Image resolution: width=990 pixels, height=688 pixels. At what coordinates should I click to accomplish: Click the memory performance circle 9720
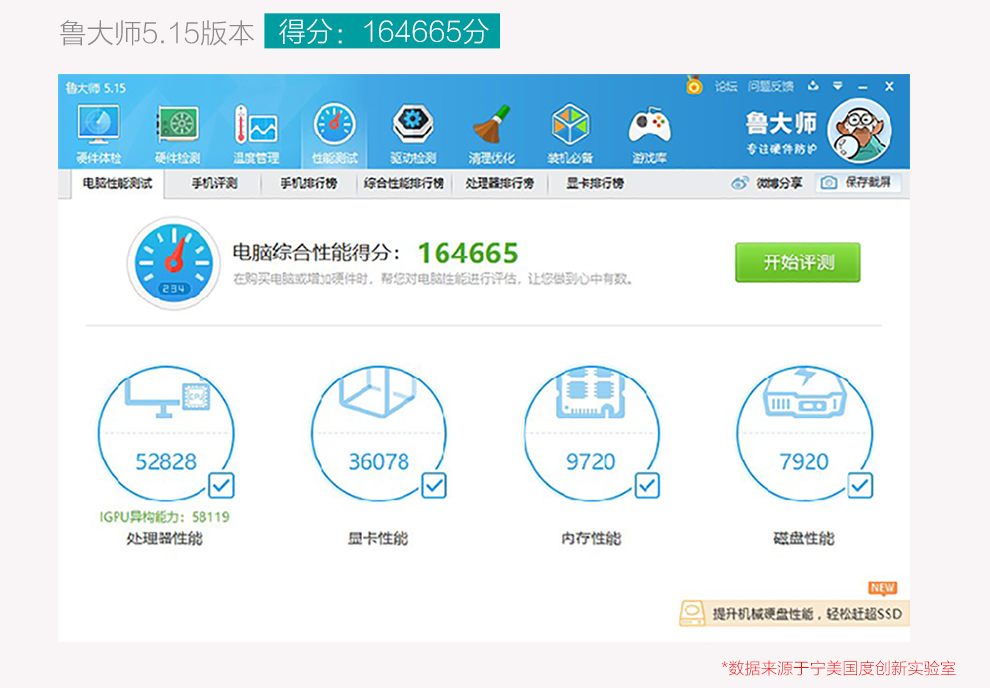(592, 434)
